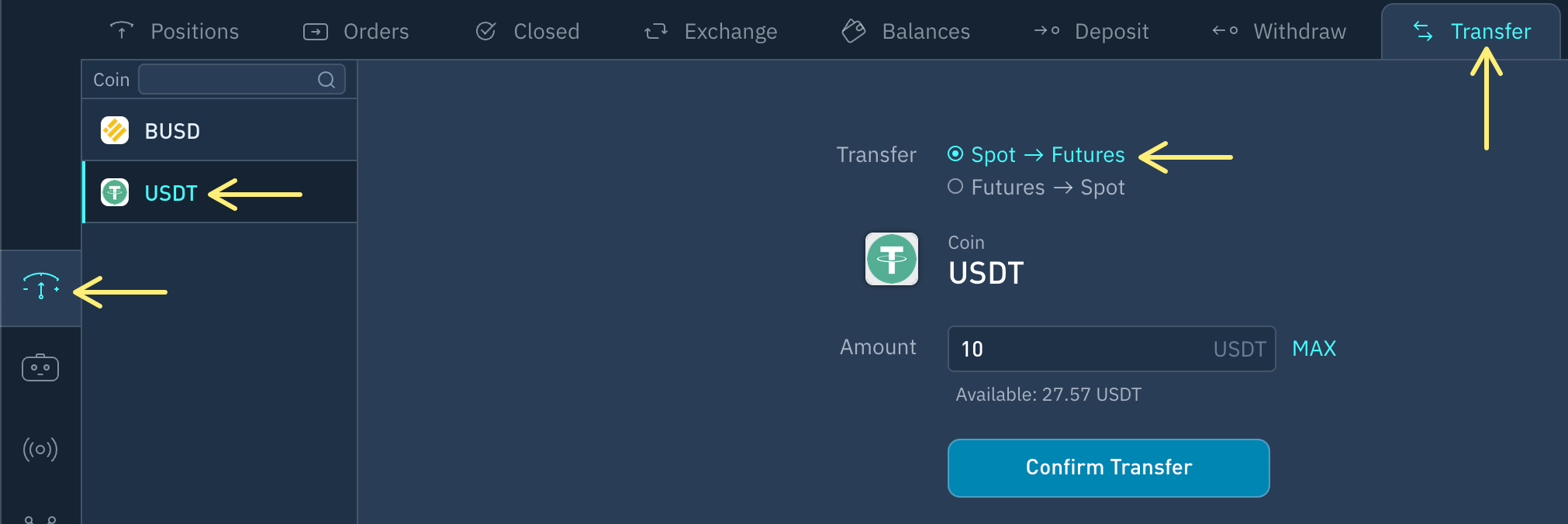The height and width of the screenshot is (524, 1568).
Task: Go to the Exchange tab
Action: 710,31
